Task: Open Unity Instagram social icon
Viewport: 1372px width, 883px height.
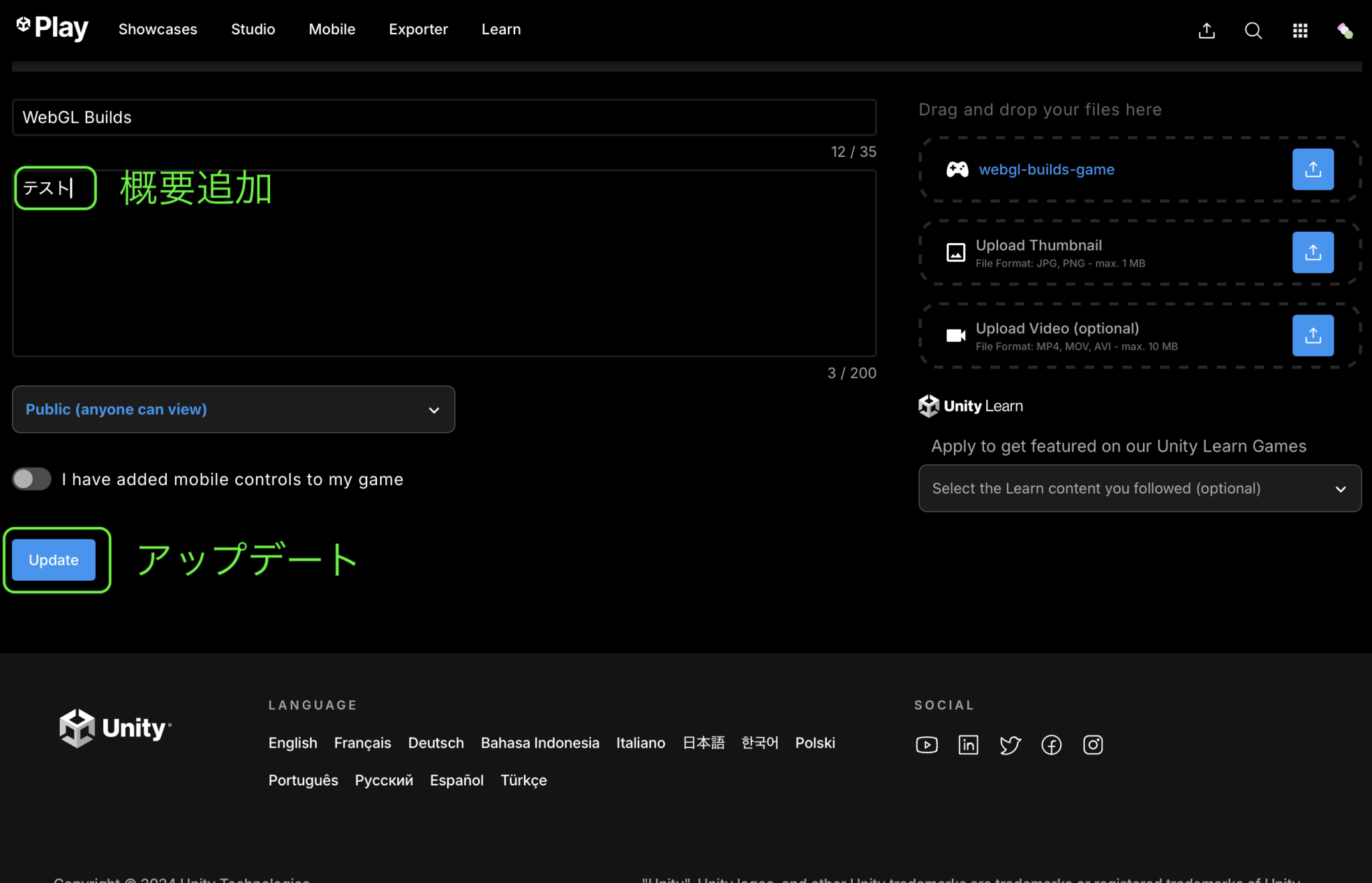Action: point(1093,744)
